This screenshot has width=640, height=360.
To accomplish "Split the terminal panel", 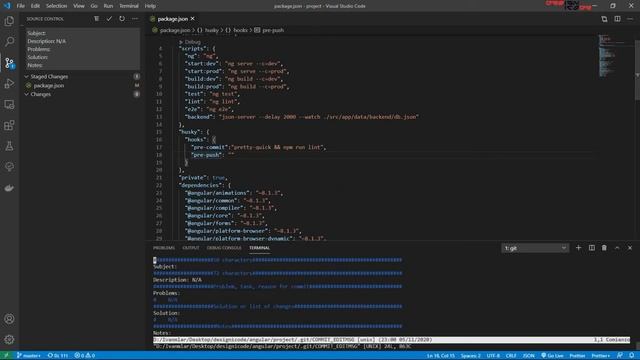I will click(x=591, y=248).
